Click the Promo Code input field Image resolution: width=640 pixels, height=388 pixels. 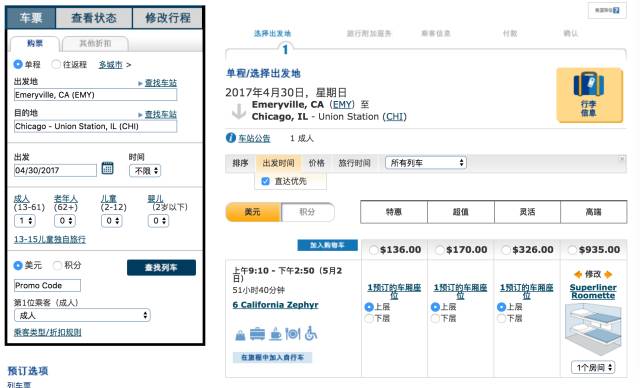(47, 286)
